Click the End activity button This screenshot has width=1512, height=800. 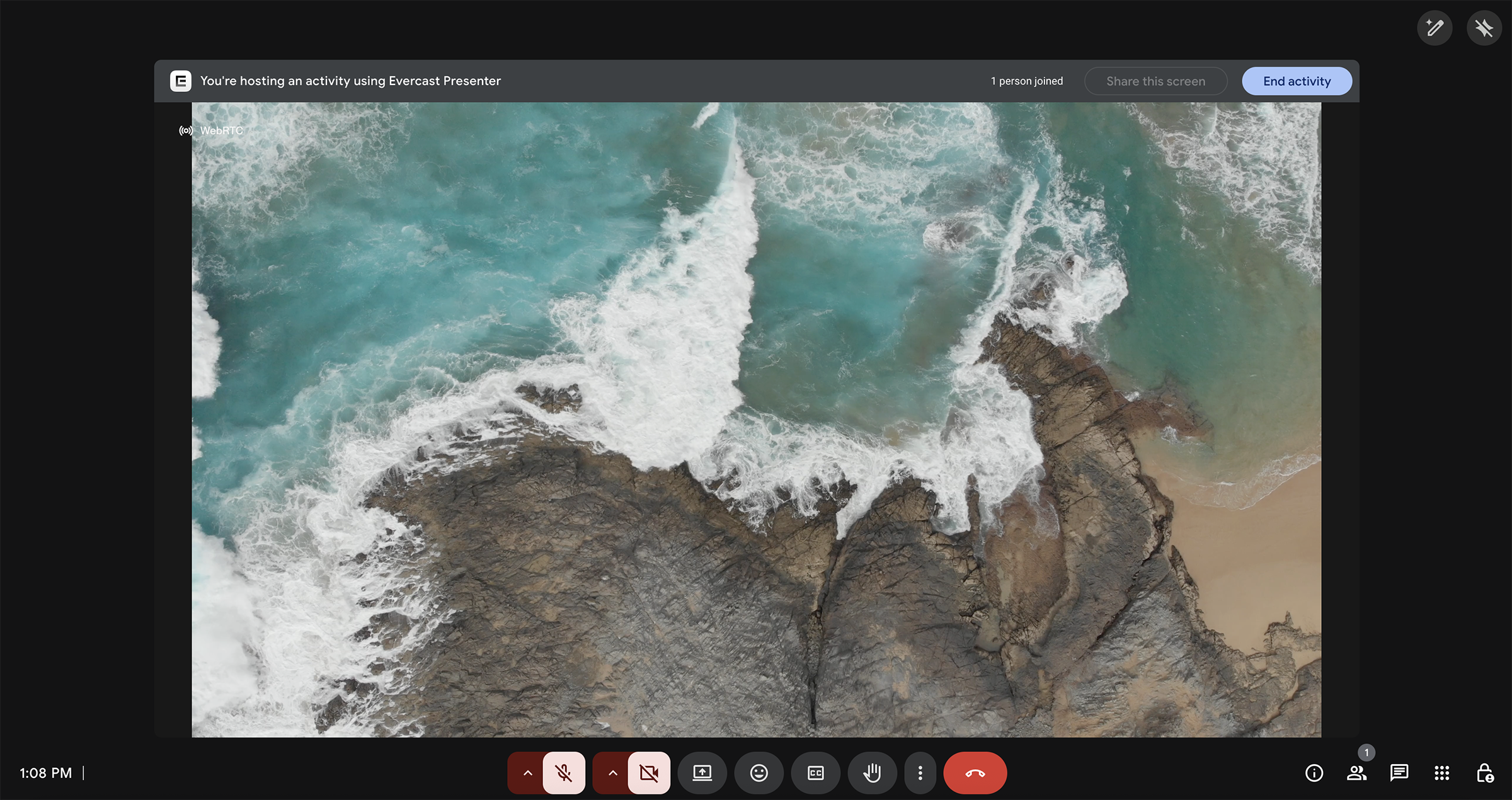1297,81
